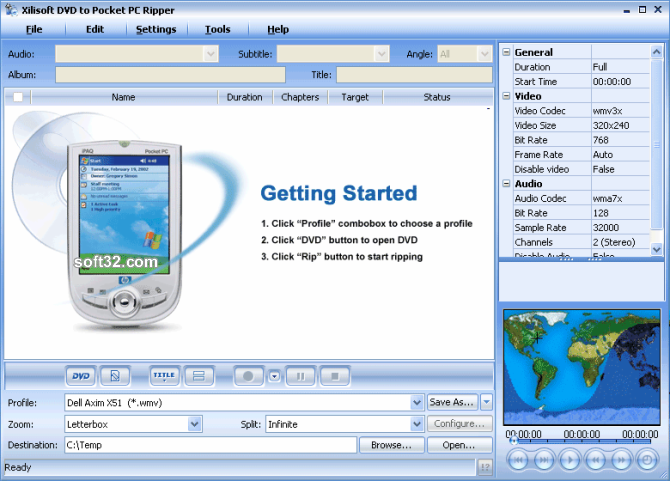Viewport: 670px width, 481px height.
Task: Click the Album text field
Action: pyautogui.click(x=170, y=74)
